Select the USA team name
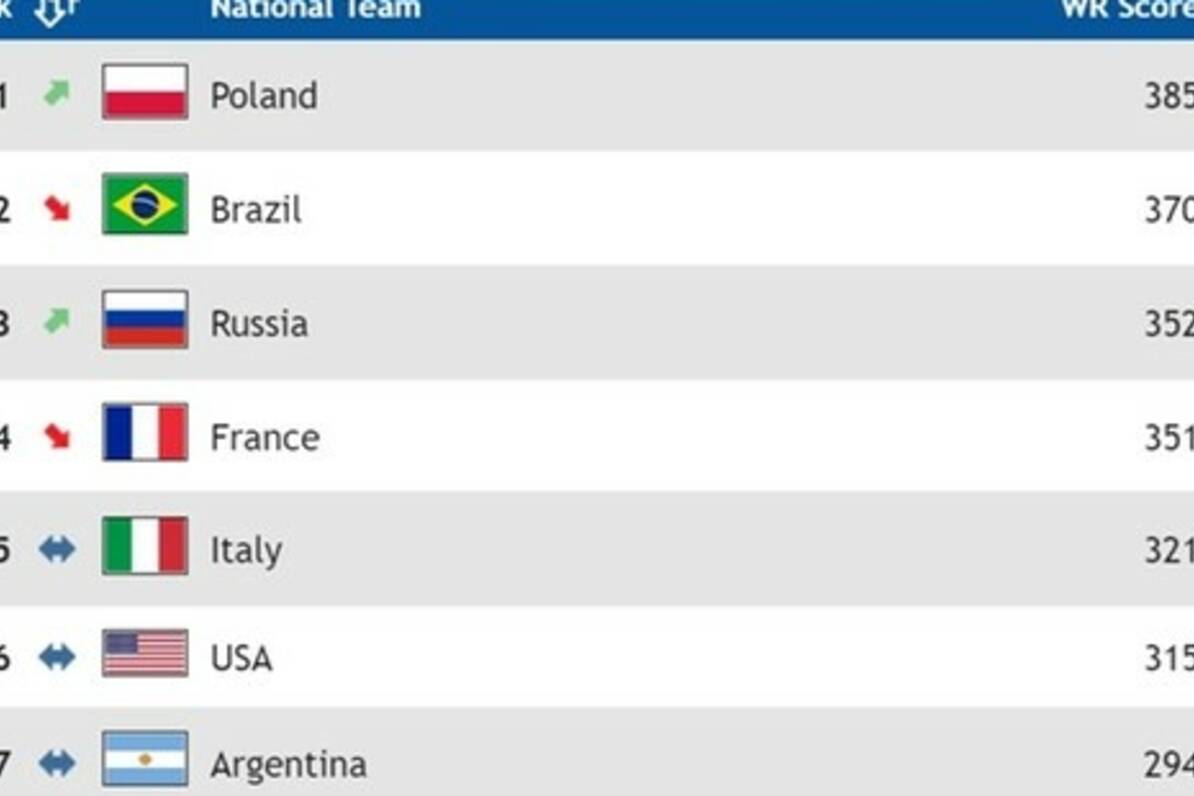This screenshot has width=1194, height=796. (241, 658)
